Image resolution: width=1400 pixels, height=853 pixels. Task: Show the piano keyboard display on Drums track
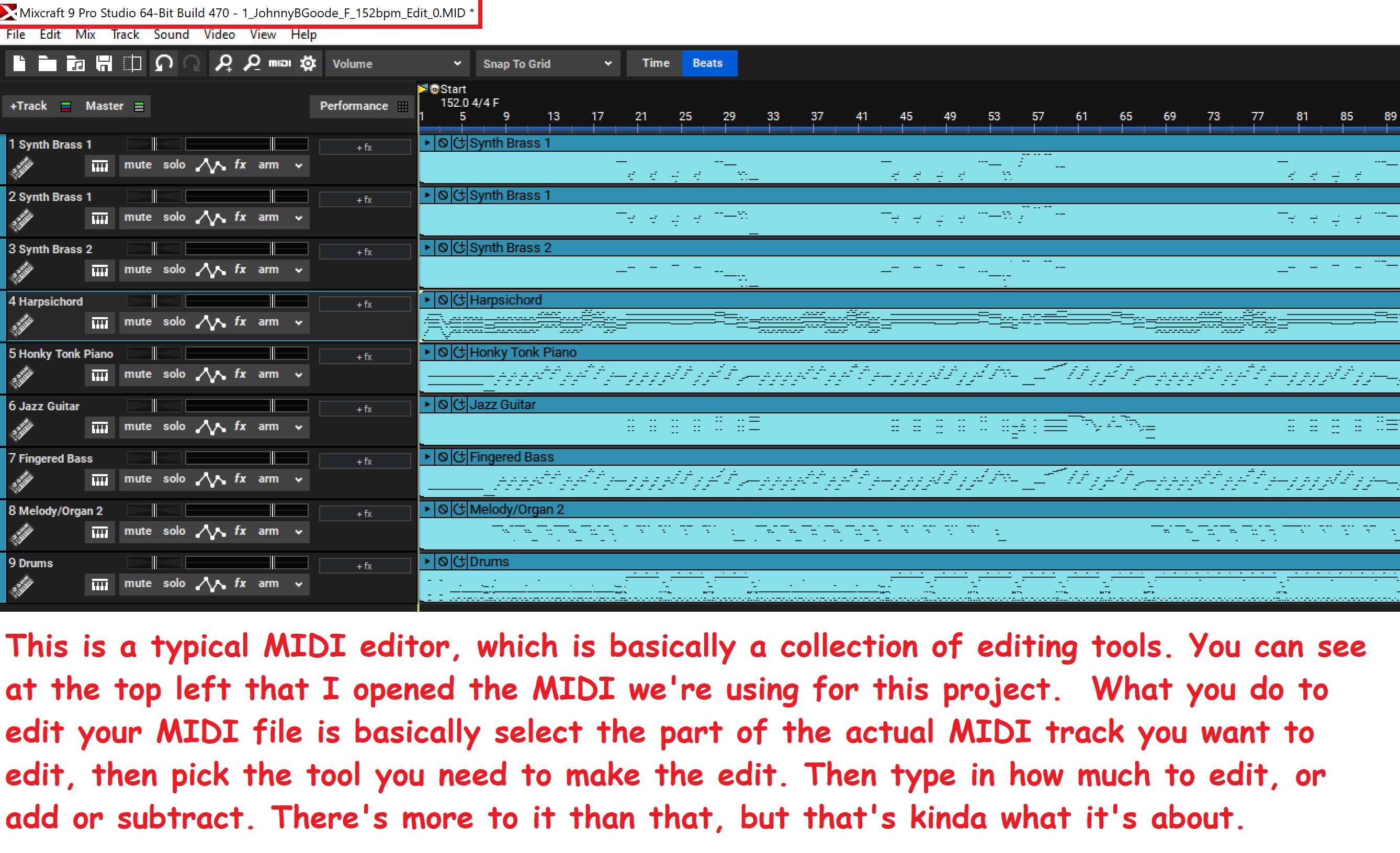tap(99, 584)
